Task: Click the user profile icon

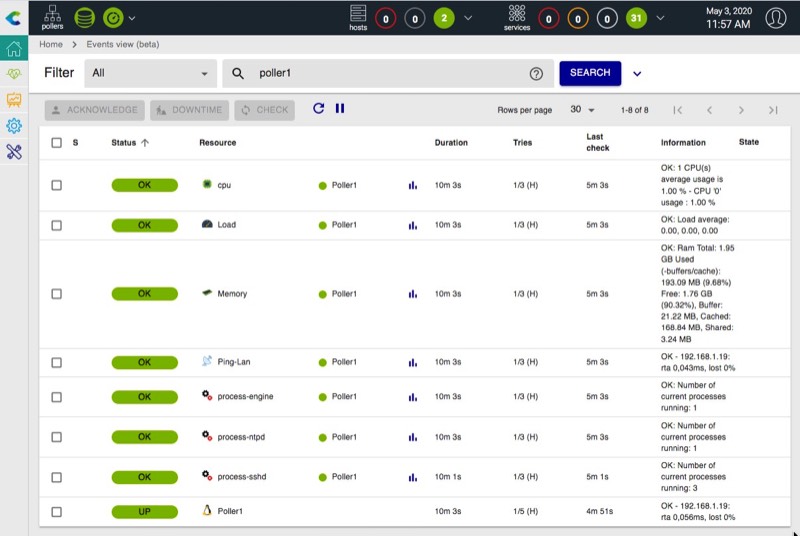Action: [x=775, y=18]
